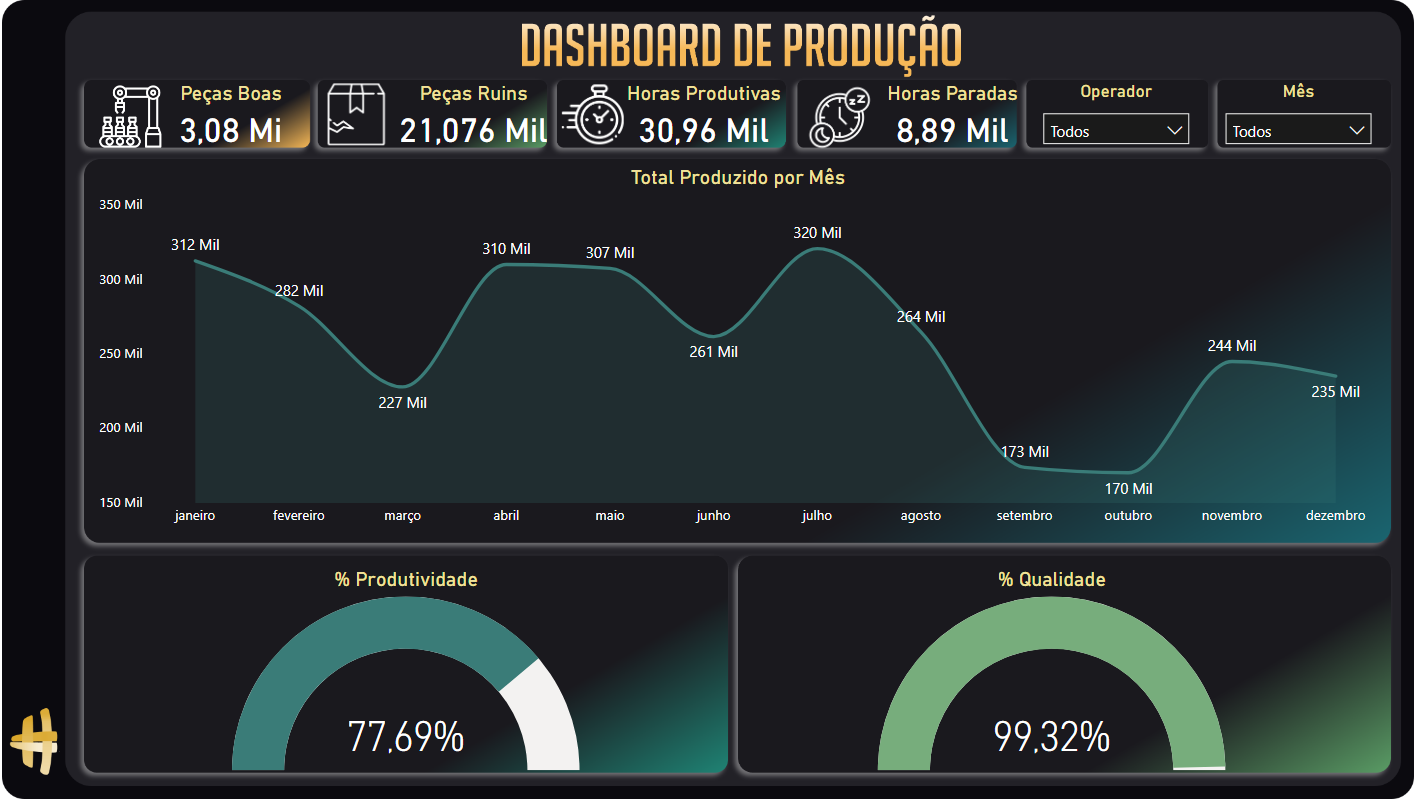1415x799 pixels.
Task: Click the maio axis label
Action: [x=610, y=516]
